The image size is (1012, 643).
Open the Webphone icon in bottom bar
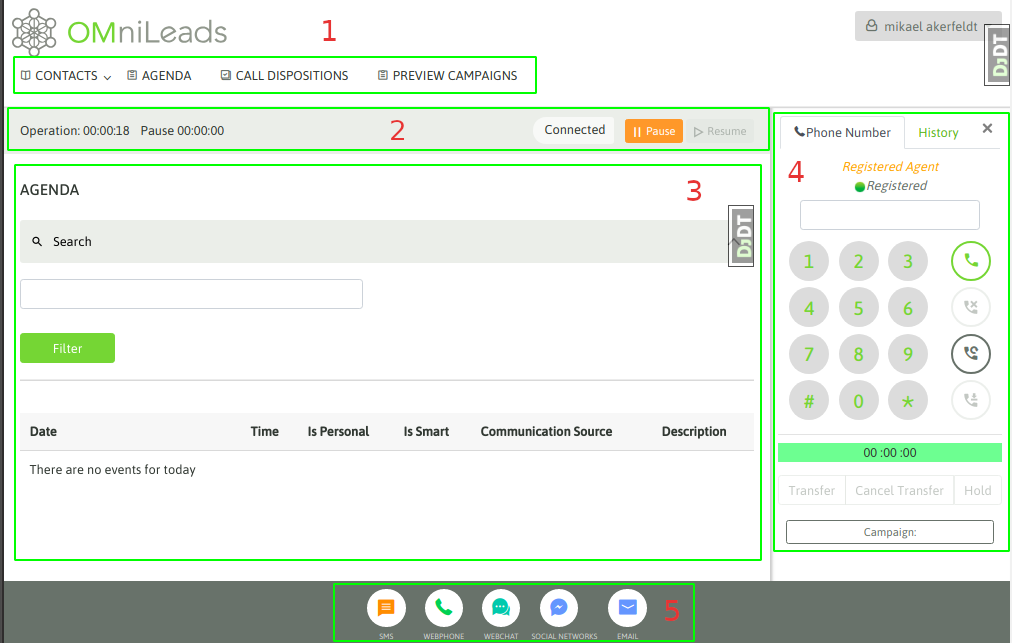click(443, 608)
